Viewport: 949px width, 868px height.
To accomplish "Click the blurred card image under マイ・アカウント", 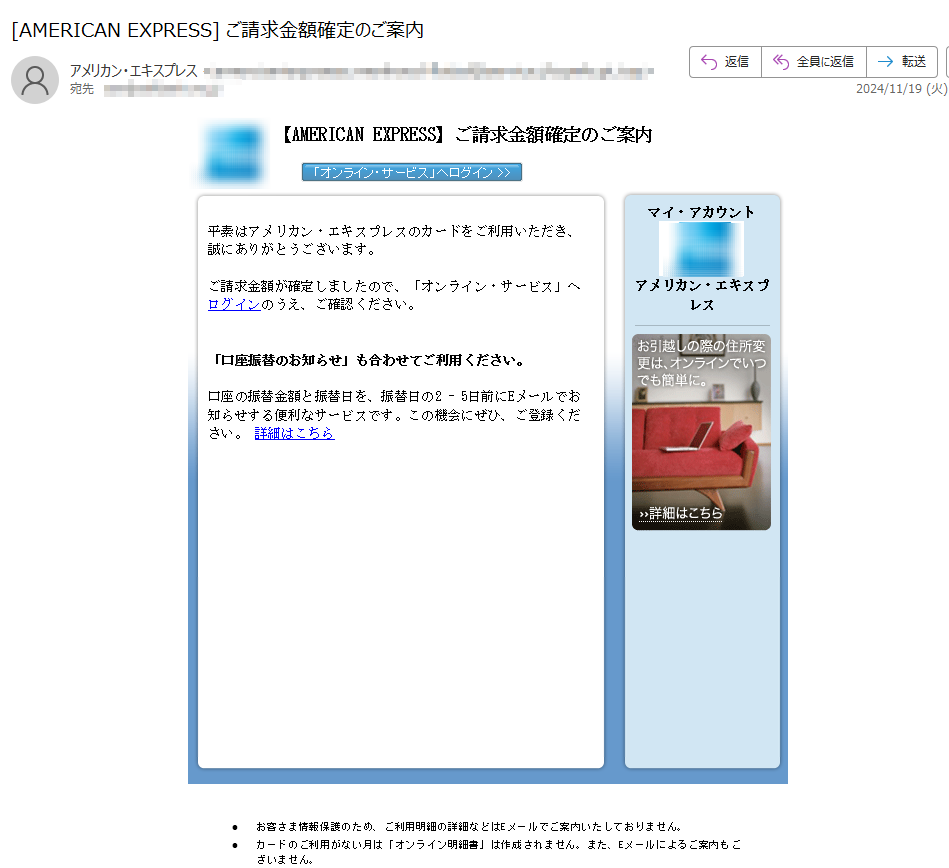I will (x=701, y=249).
